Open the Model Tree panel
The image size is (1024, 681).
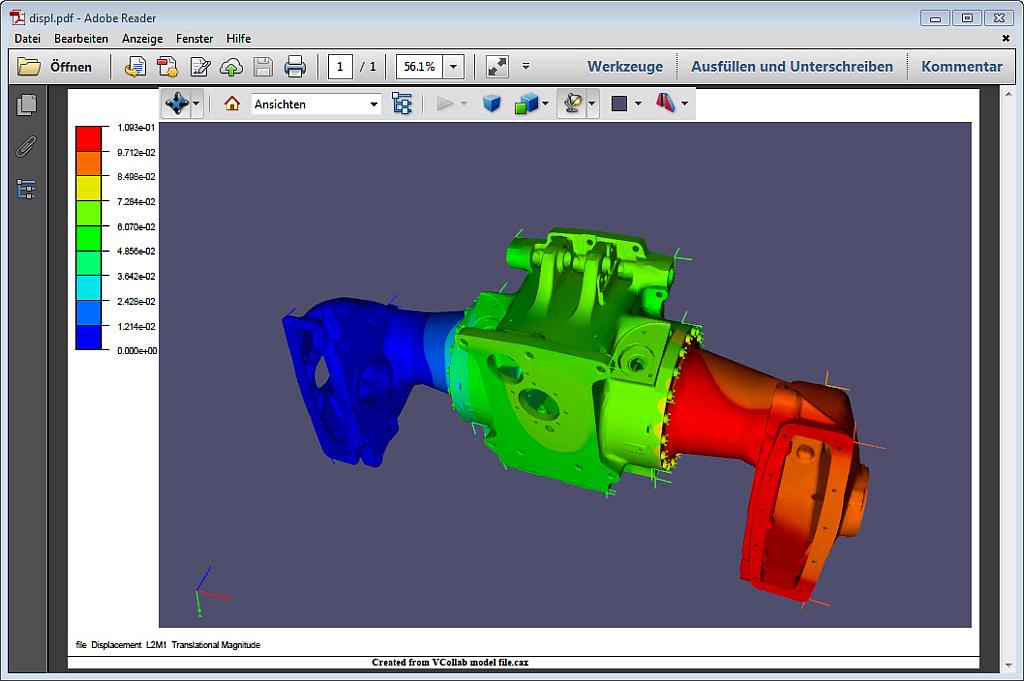[x=403, y=103]
